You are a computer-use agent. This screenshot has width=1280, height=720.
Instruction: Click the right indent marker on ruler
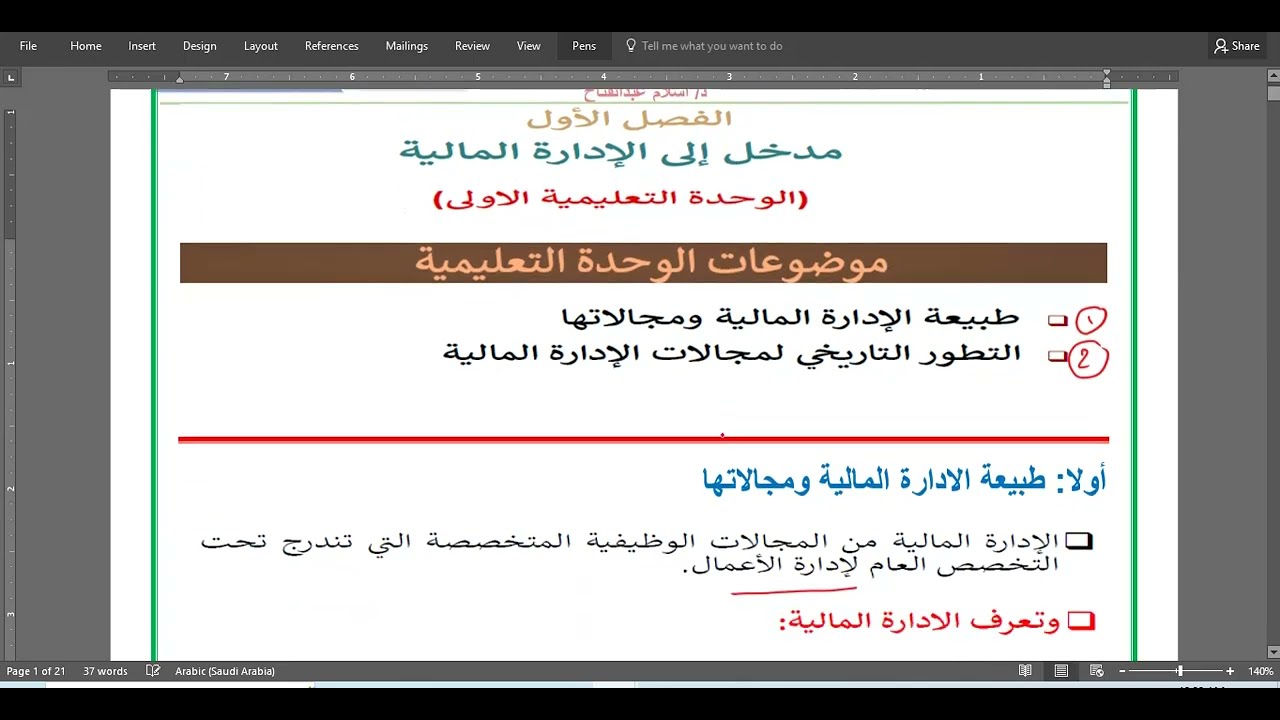tap(1106, 77)
